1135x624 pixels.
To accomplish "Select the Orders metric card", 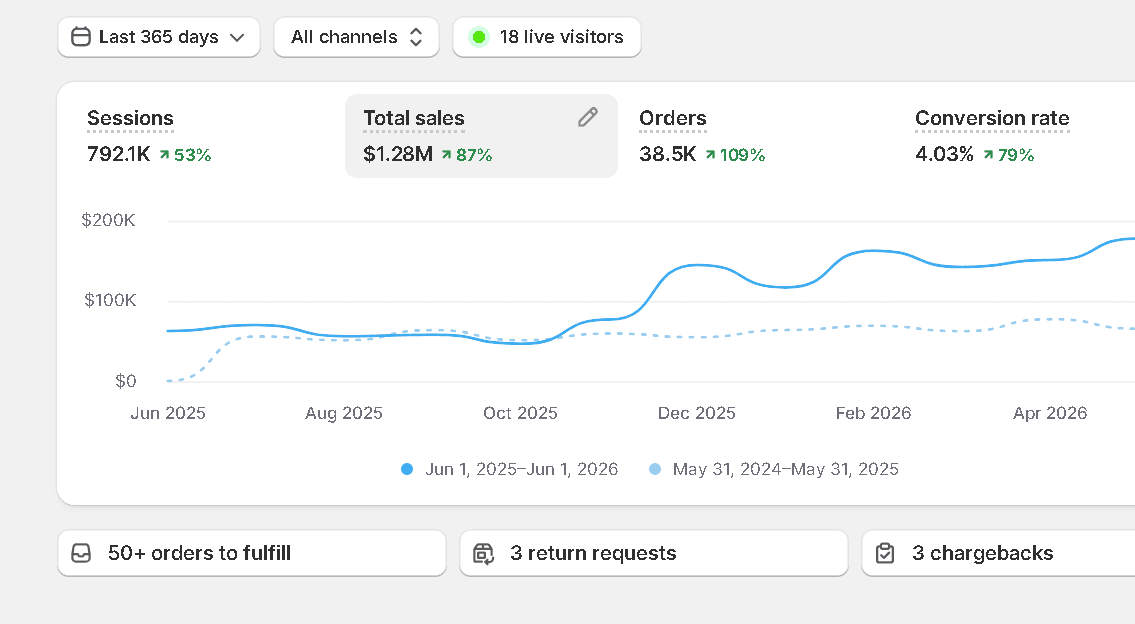I will 757,136.
